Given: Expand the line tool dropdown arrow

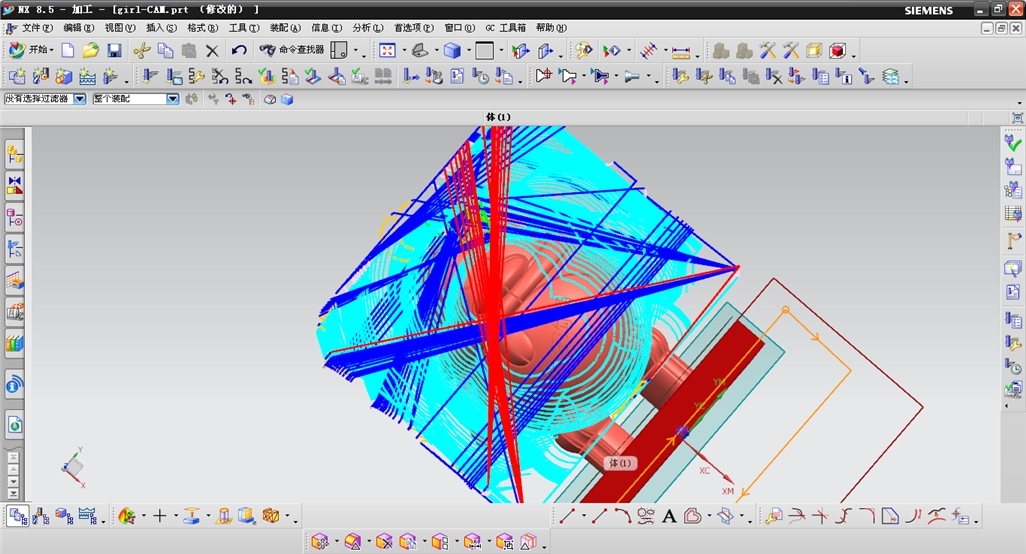Looking at the screenshot, I should [583, 517].
